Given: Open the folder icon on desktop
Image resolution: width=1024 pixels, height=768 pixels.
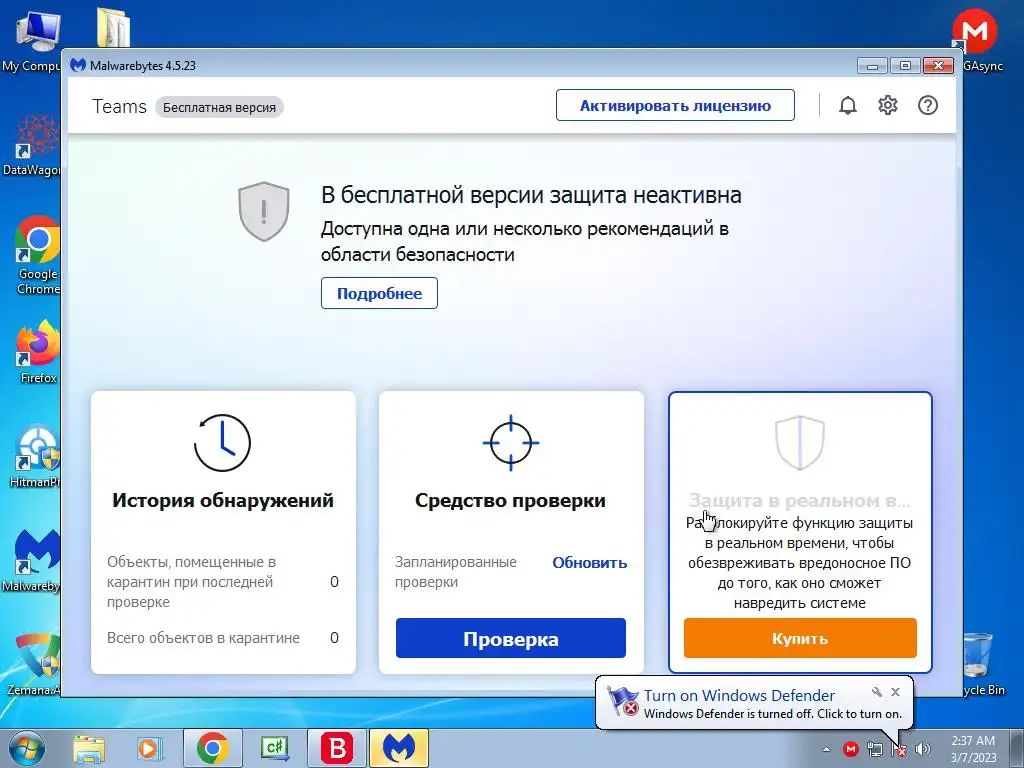Looking at the screenshot, I should (114, 26).
